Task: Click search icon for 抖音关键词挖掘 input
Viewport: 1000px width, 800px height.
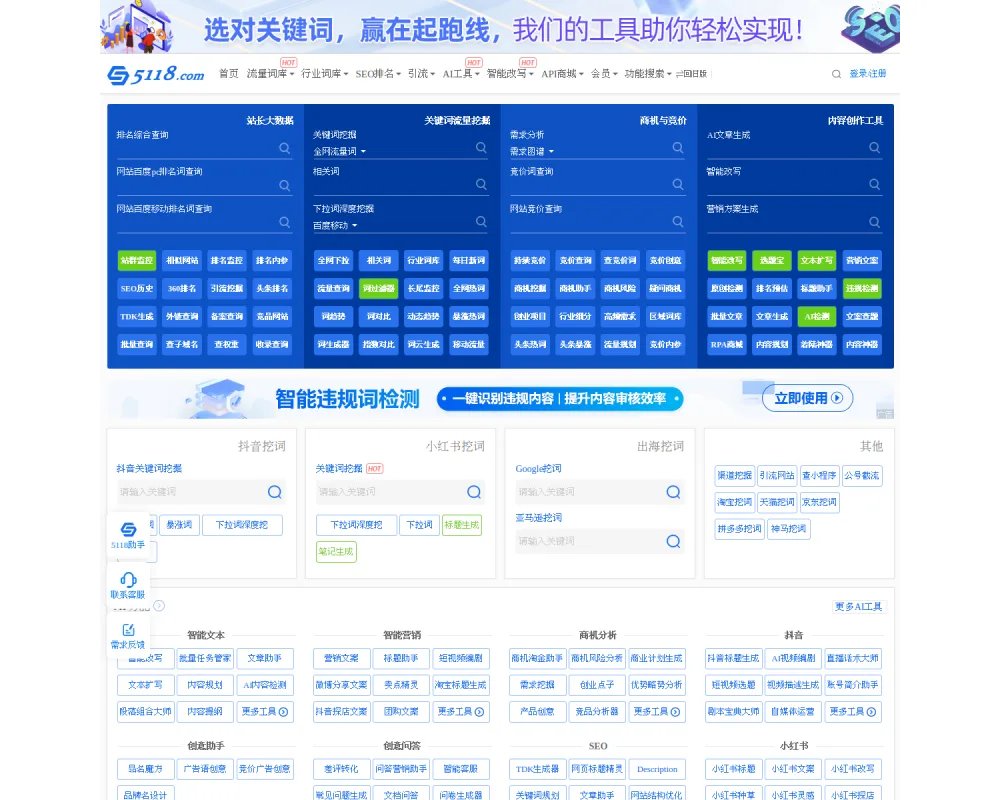Action: coord(275,492)
